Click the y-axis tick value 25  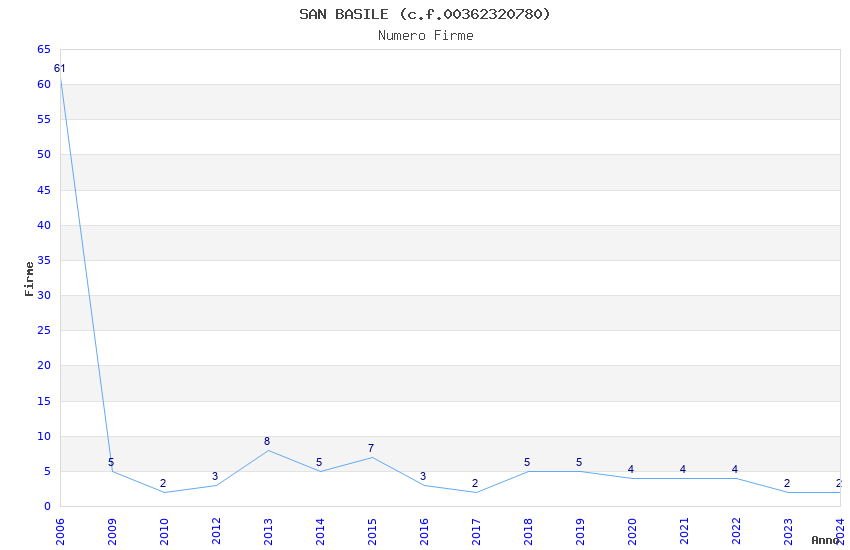click(44, 331)
